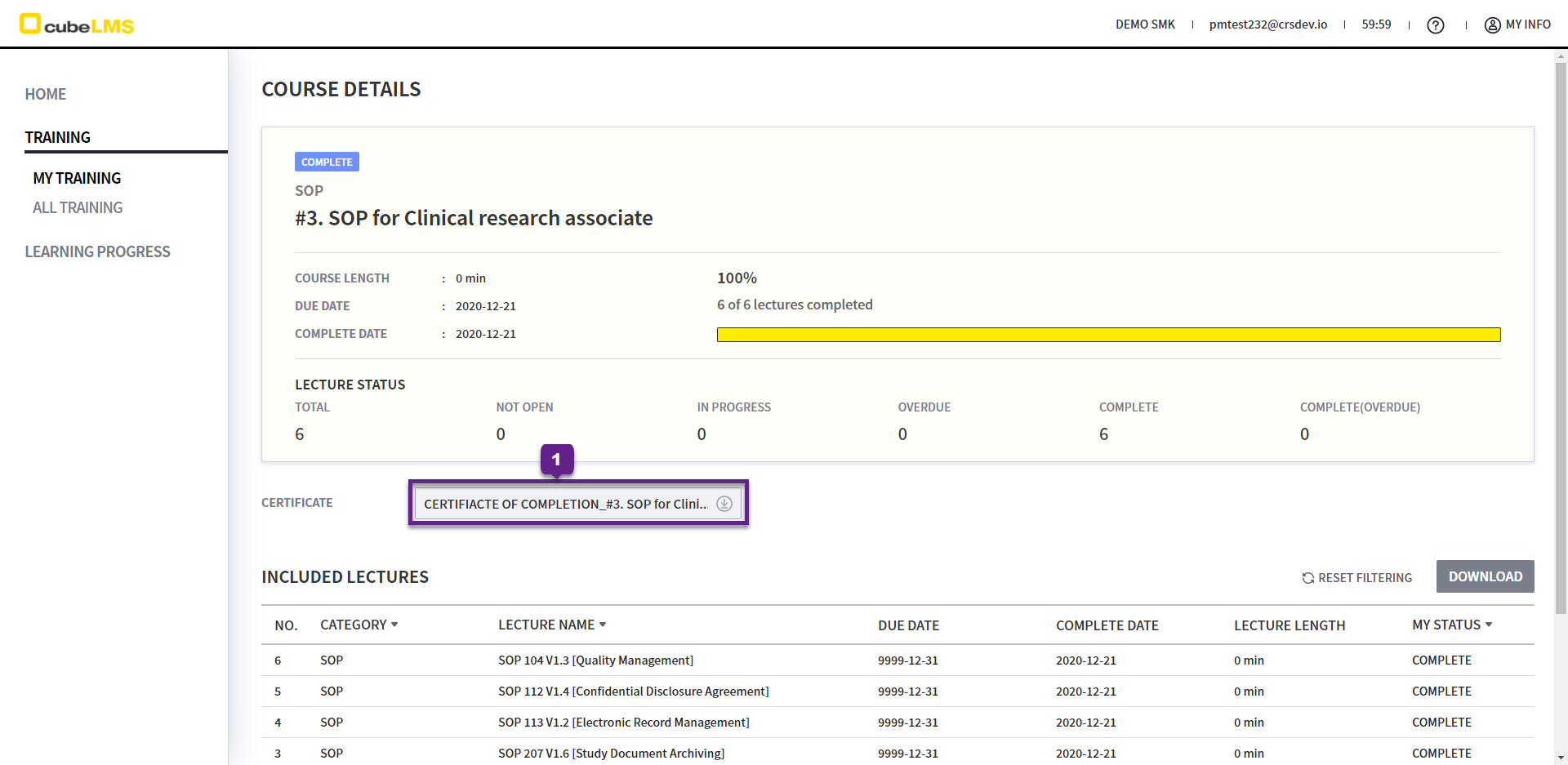Click the yellow course progress bar
Image resolution: width=1568 pixels, height=765 pixels.
[1108, 335]
